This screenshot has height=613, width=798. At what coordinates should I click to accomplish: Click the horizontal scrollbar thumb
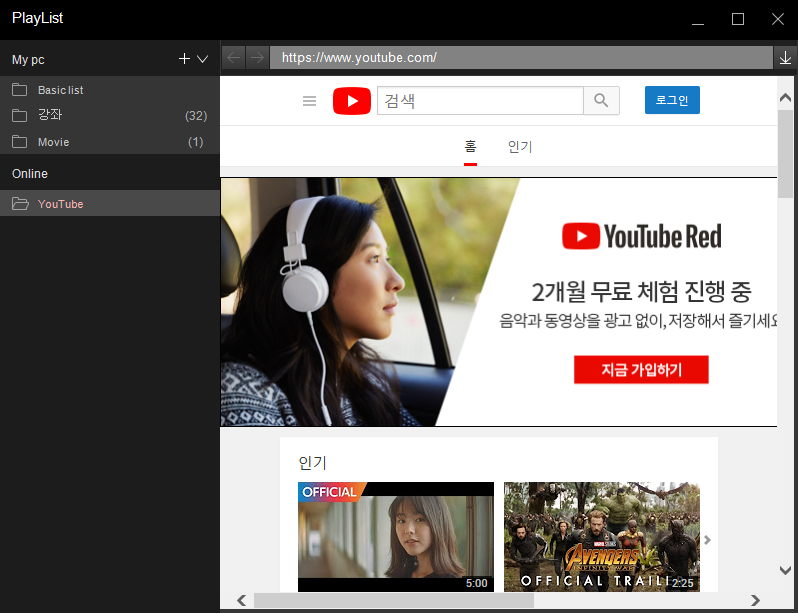[x=393, y=600]
